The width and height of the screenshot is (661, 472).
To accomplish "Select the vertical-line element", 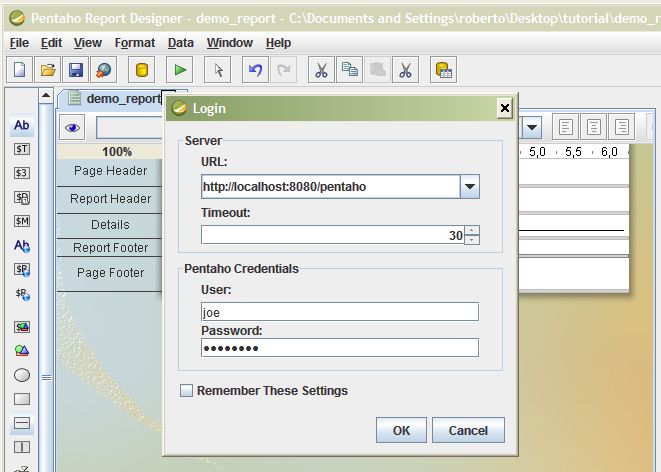I will 21,447.
